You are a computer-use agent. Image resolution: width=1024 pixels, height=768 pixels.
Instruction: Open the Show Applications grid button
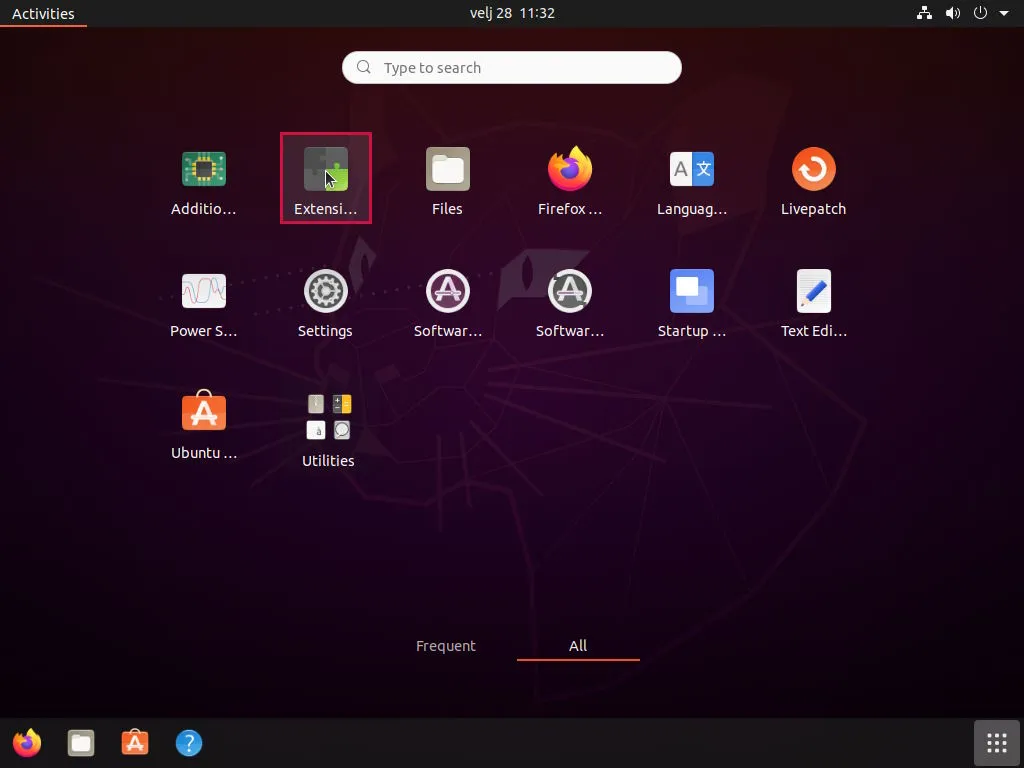pos(995,743)
